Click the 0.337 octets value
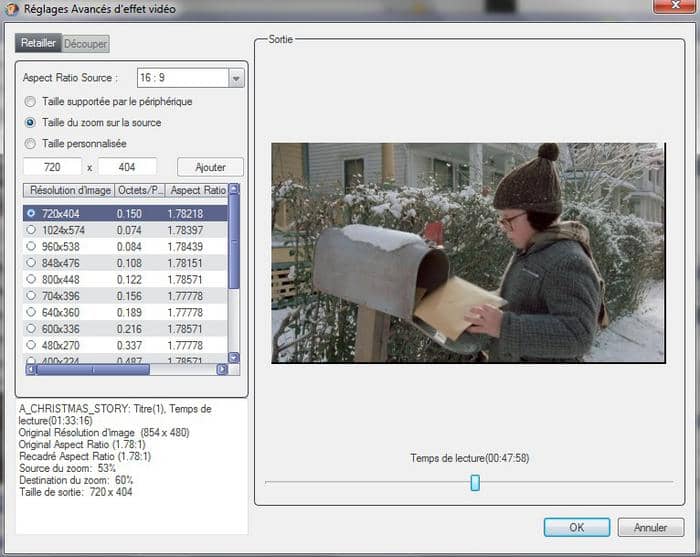The width and height of the screenshot is (700, 557). coord(129,346)
